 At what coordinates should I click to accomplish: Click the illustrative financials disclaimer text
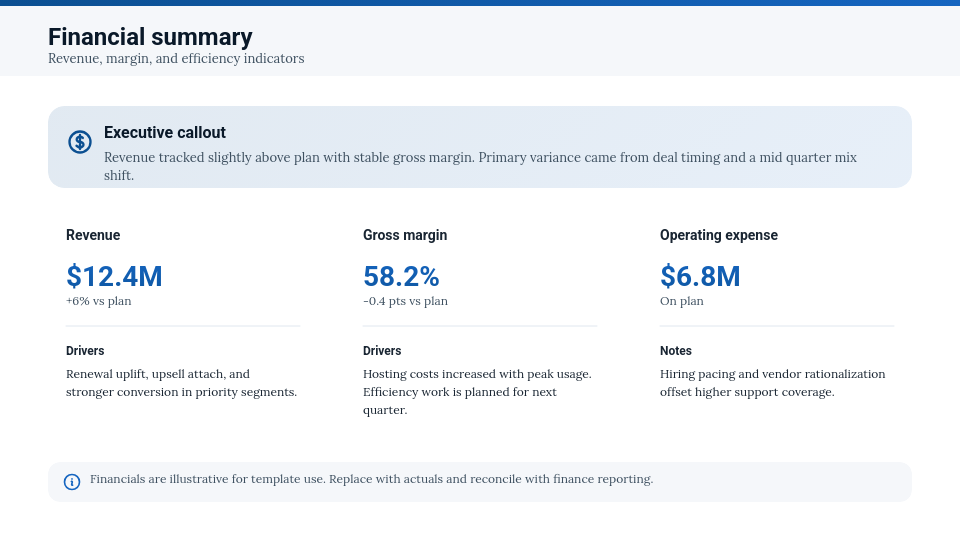pyautogui.click(x=371, y=479)
